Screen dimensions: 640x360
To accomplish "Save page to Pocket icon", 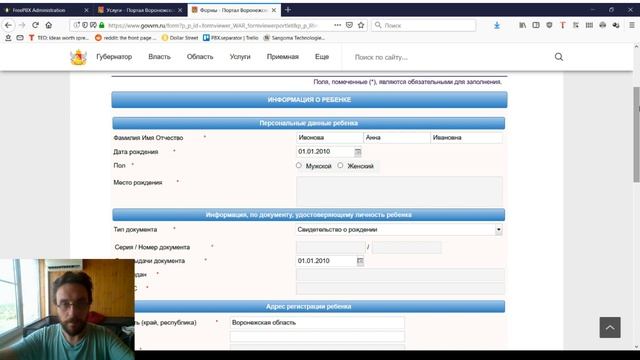I will click(x=349, y=25).
